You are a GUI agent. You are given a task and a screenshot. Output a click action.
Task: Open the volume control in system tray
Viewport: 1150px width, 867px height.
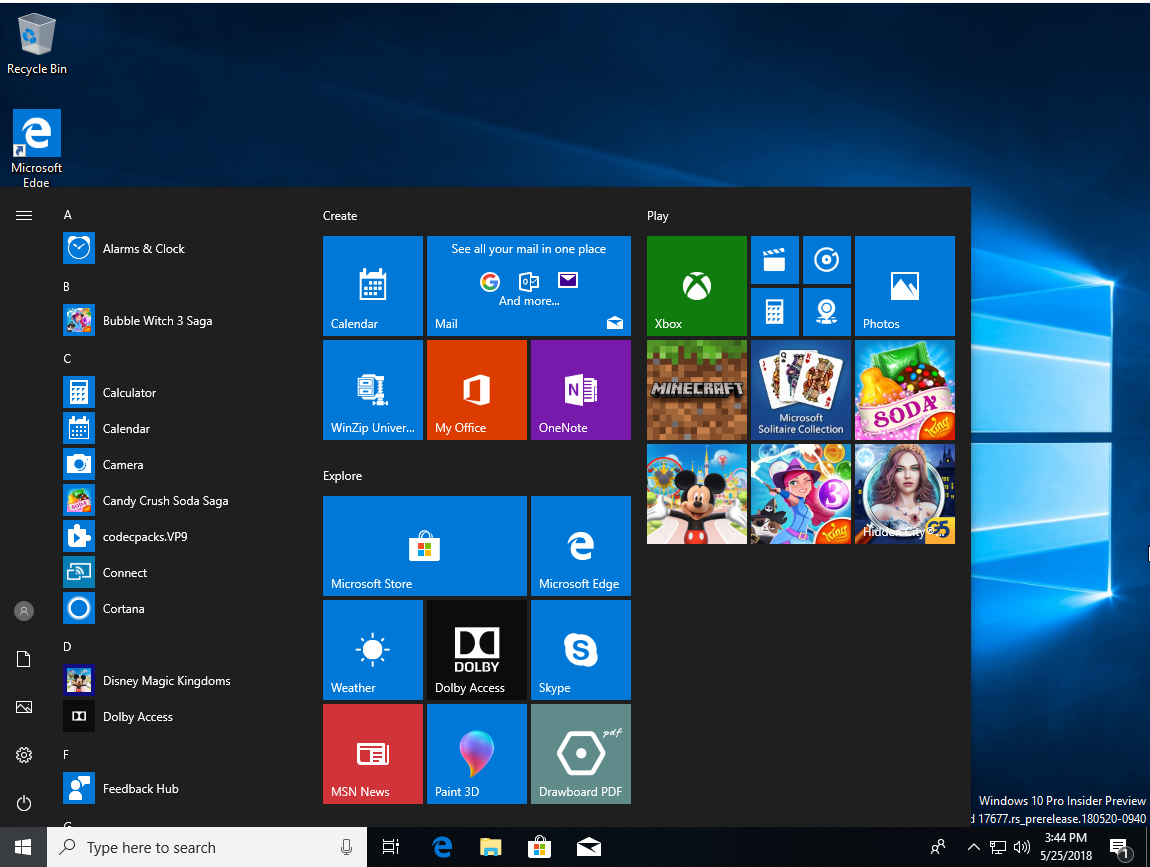point(1022,847)
